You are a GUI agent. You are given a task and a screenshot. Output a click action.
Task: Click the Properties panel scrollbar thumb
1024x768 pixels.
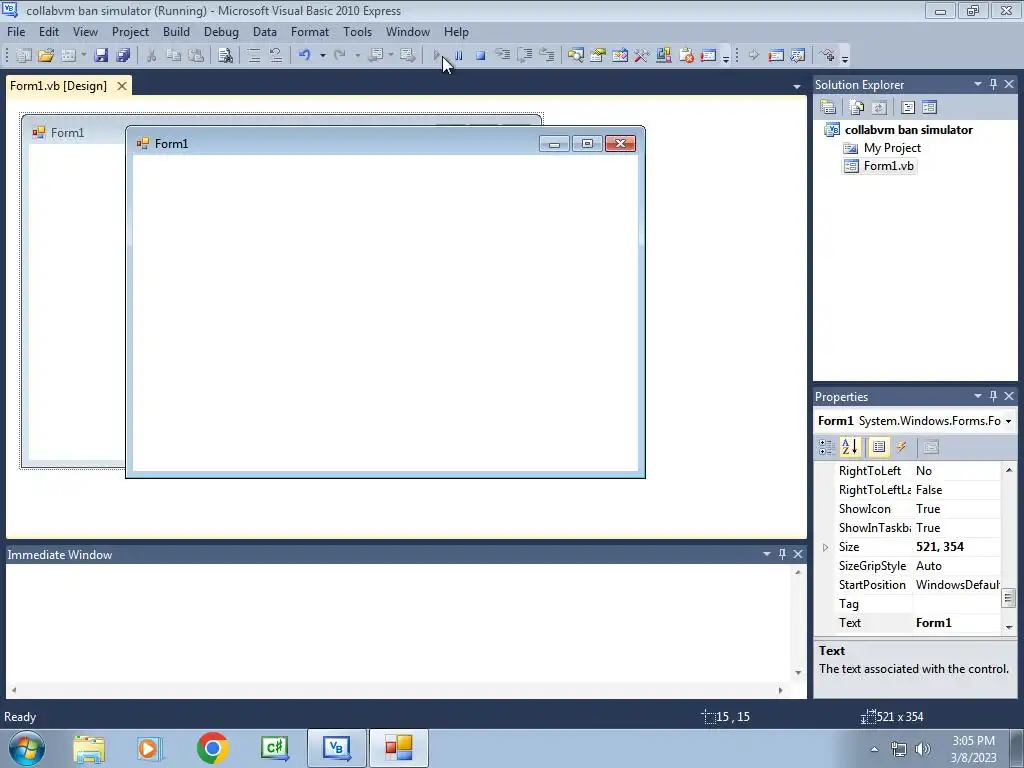(1008, 597)
